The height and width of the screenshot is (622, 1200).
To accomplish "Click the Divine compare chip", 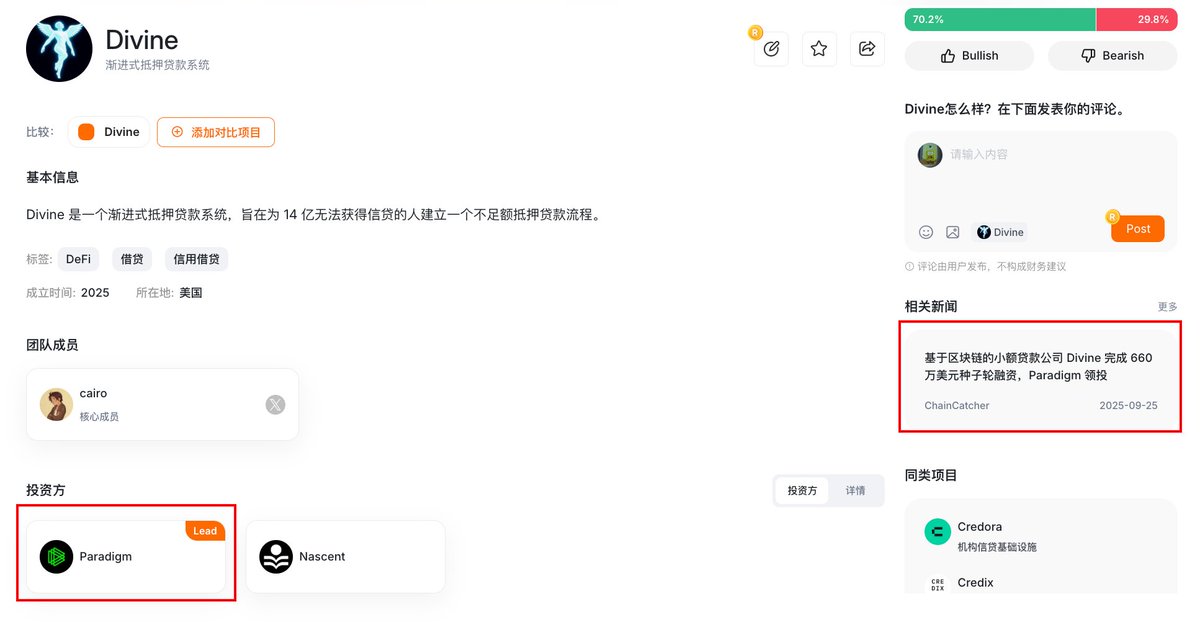I will (x=109, y=132).
